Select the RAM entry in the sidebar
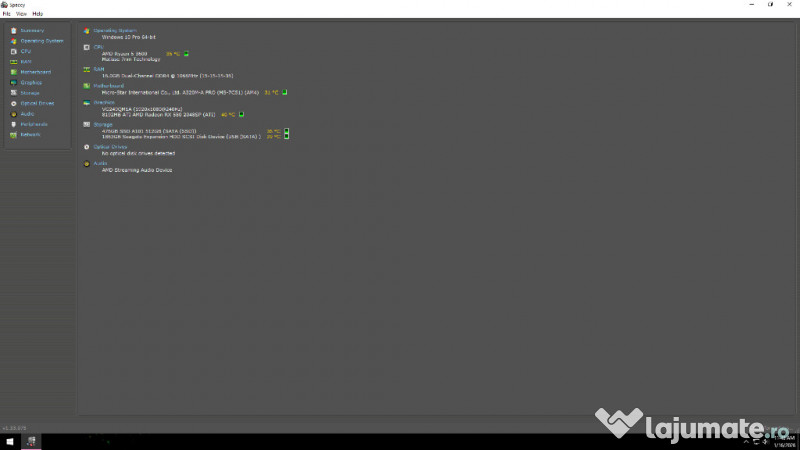 pyautogui.click(x=26, y=62)
